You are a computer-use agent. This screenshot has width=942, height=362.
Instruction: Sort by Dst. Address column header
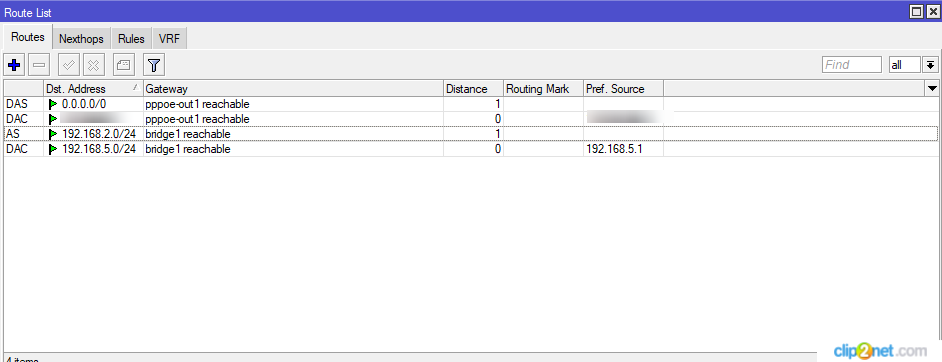[x=94, y=89]
